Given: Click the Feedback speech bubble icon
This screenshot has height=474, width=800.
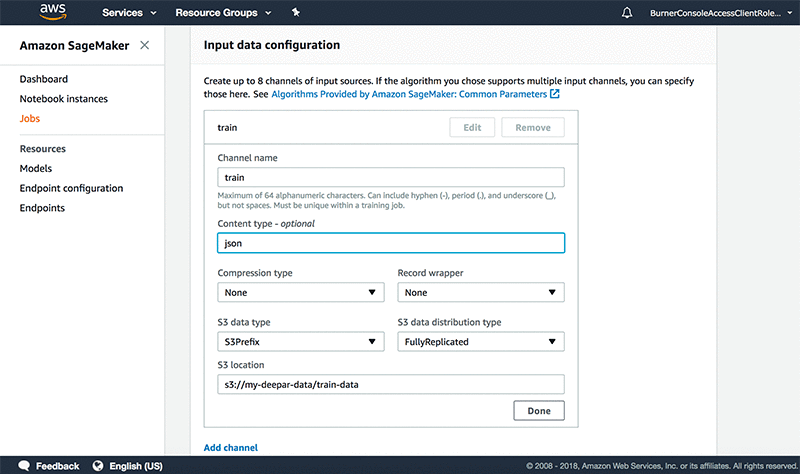Looking at the screenshot, I should pyautogui.click(x=24, y=465).
